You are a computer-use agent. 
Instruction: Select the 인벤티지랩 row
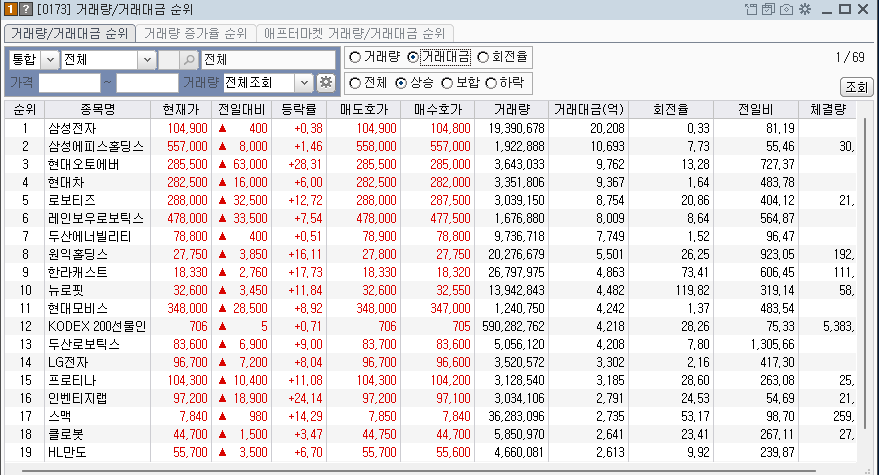point(431,398)
